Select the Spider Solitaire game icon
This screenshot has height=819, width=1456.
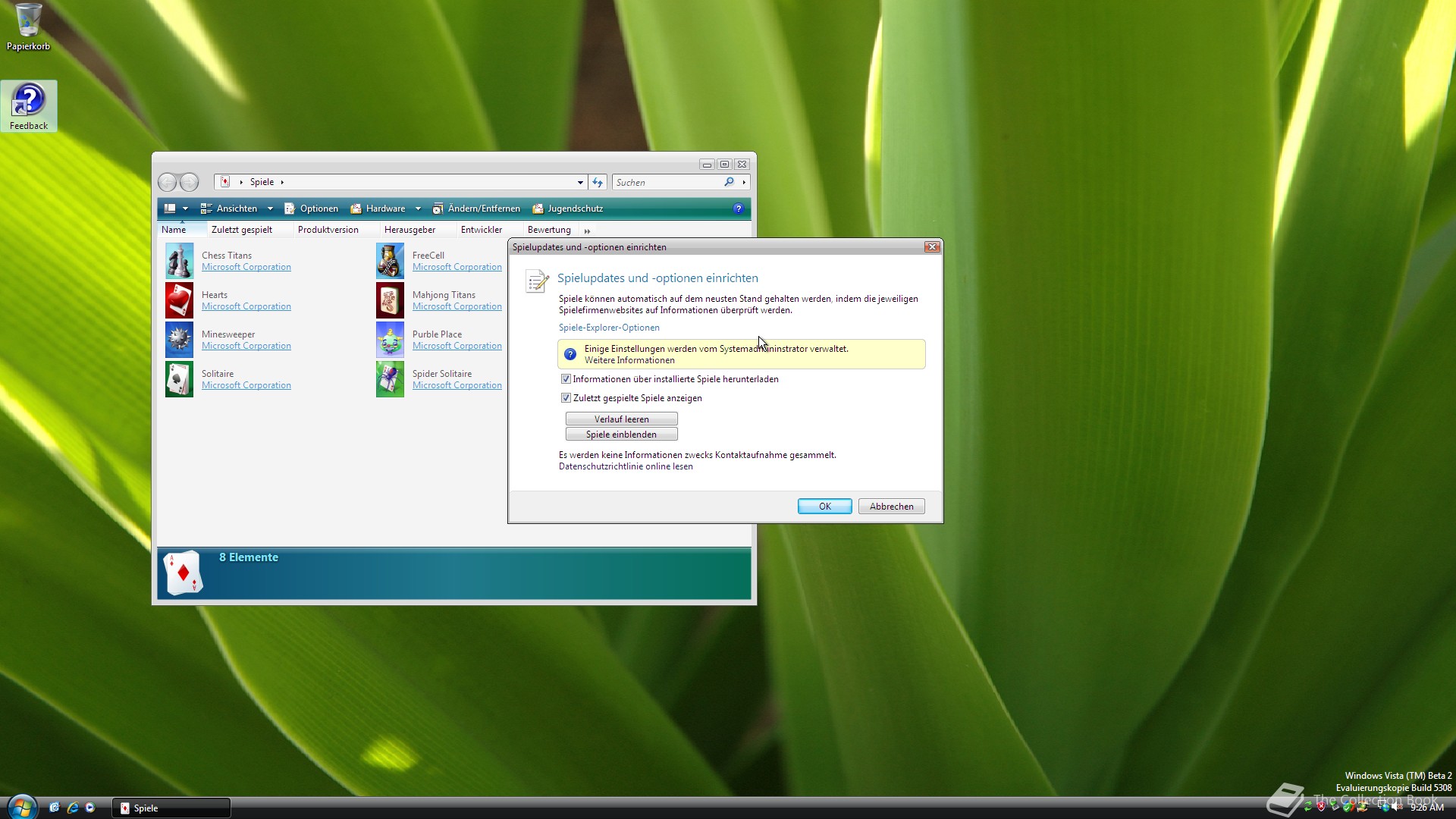point(390,379)
